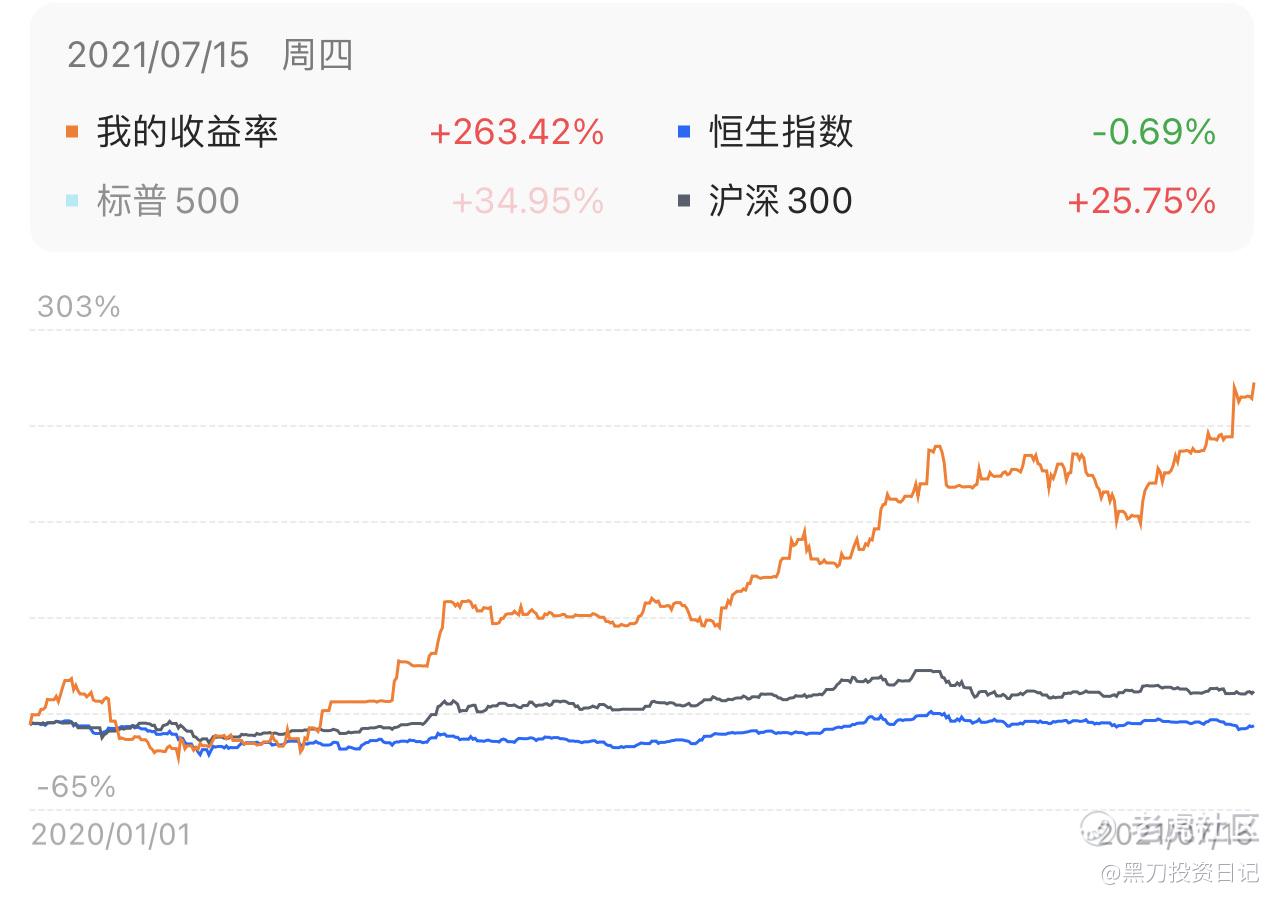Click the -65% axis minimum label
This screenshot has height=902, width=1284.
tap(76, 787)
